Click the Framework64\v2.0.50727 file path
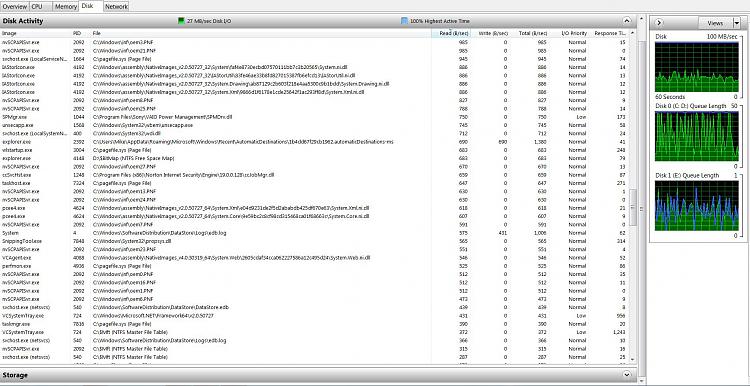The image size is (750, 386). click(153, 316)
